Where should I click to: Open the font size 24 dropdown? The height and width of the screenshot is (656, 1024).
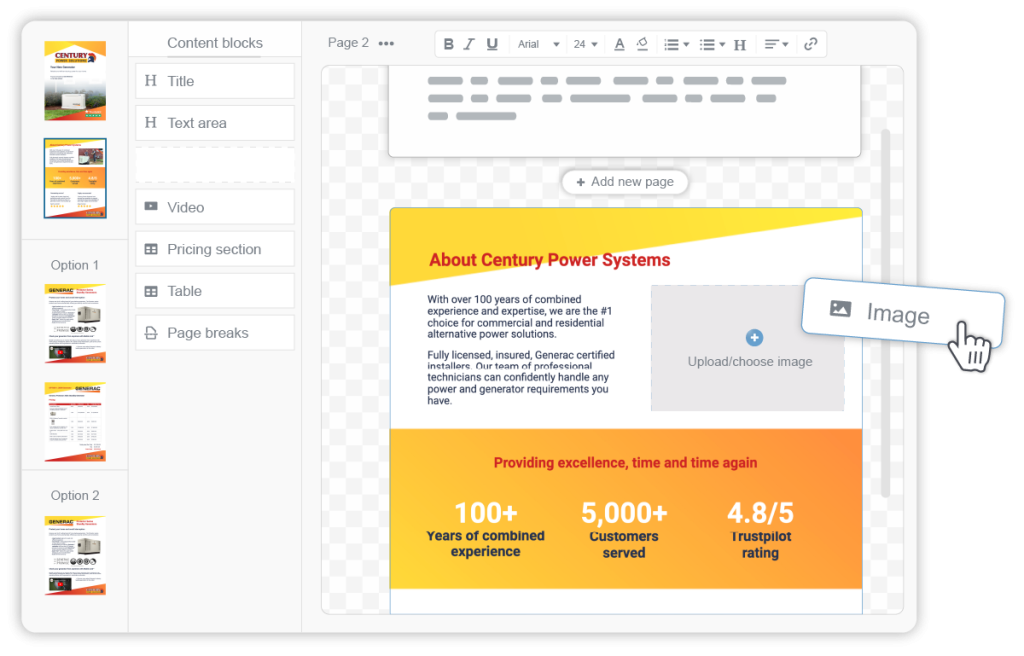click(x=586, y=44)
